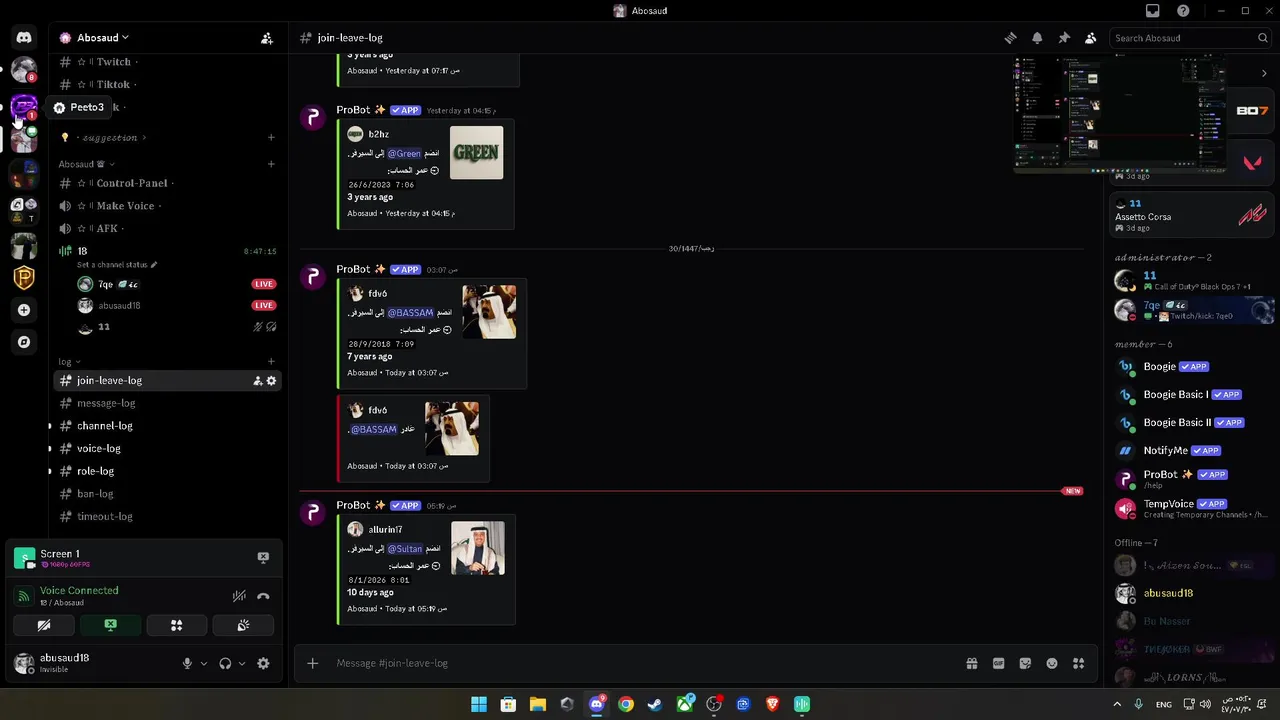The width and height of the screenshot is (1280, 720).
Task: Click the Message #join-leave-log input
Action: click(x=640, y=663)
